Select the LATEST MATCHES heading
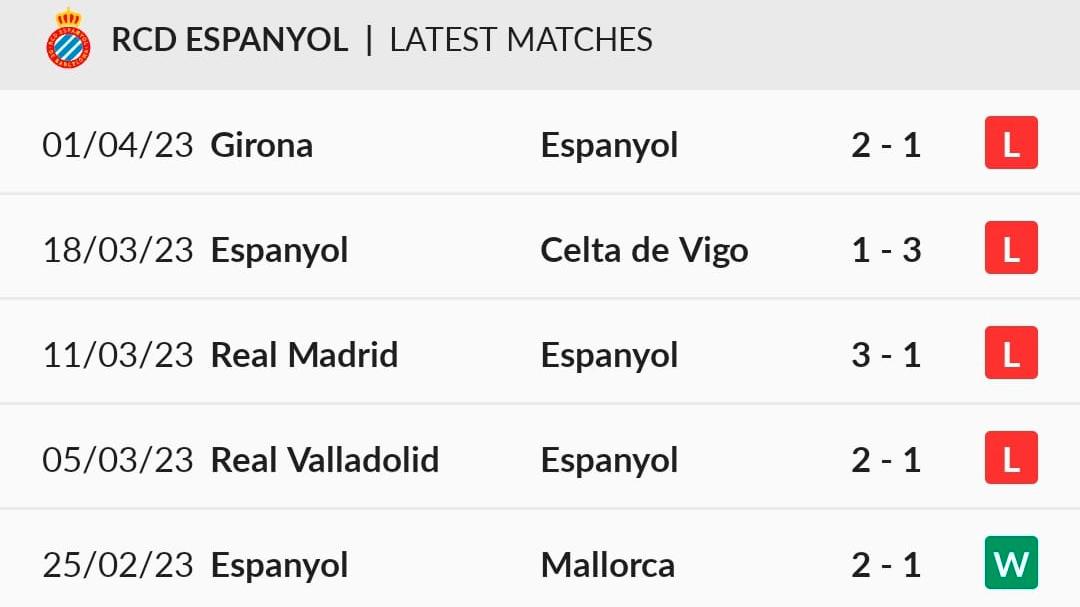 (x=521, y=40)
